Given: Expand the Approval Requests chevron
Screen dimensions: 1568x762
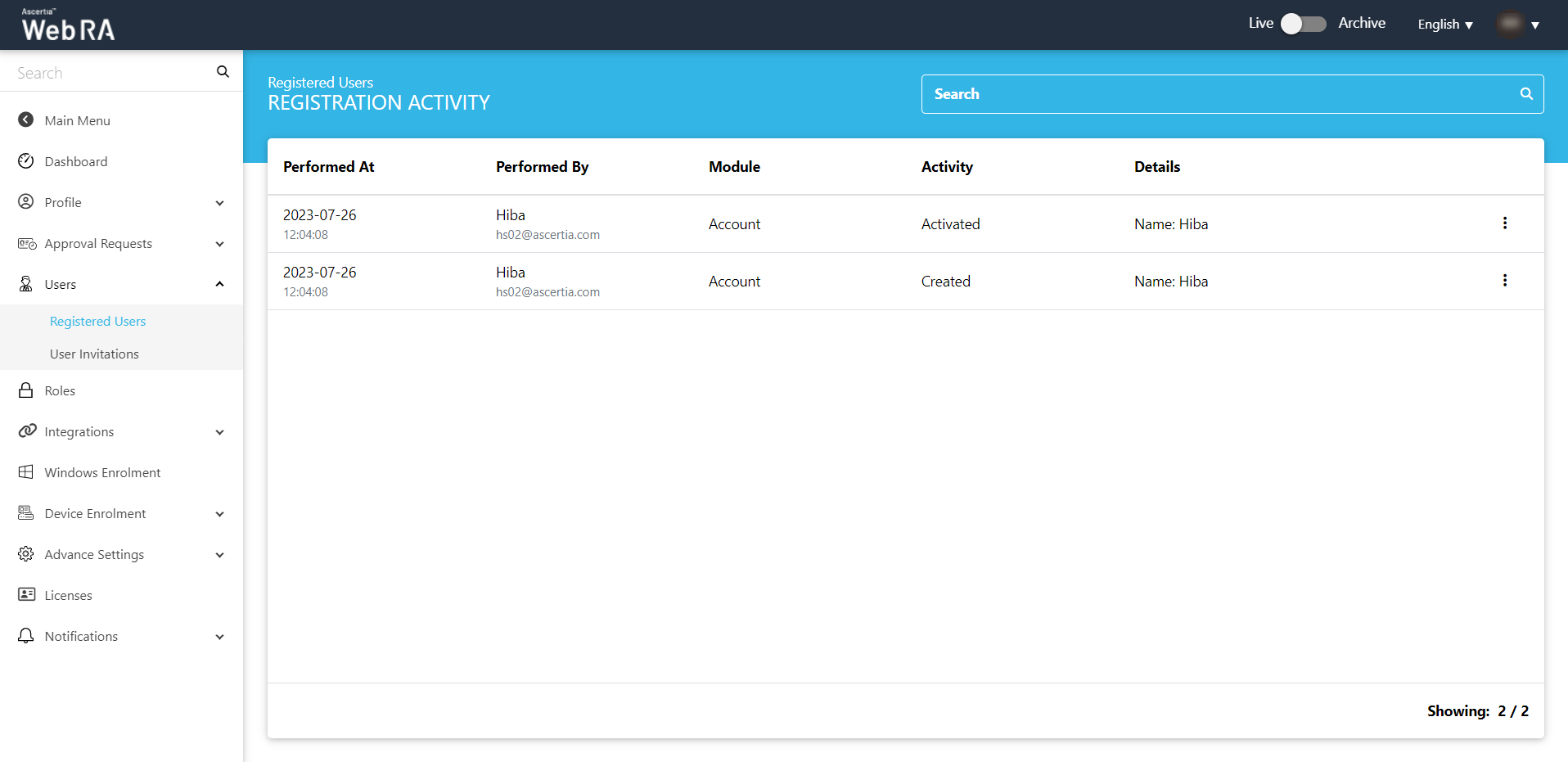Looking at the screenshot, I should coord(219,244).
